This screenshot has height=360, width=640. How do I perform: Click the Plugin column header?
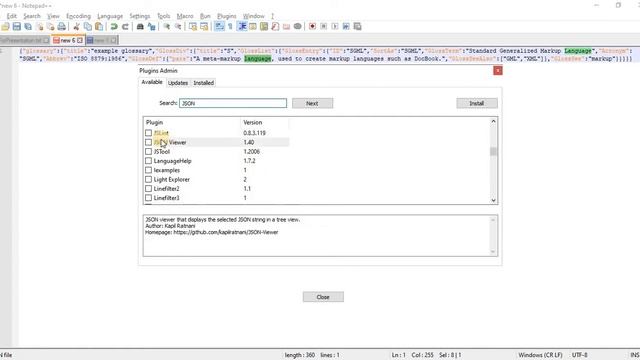(x=192, y=122)
